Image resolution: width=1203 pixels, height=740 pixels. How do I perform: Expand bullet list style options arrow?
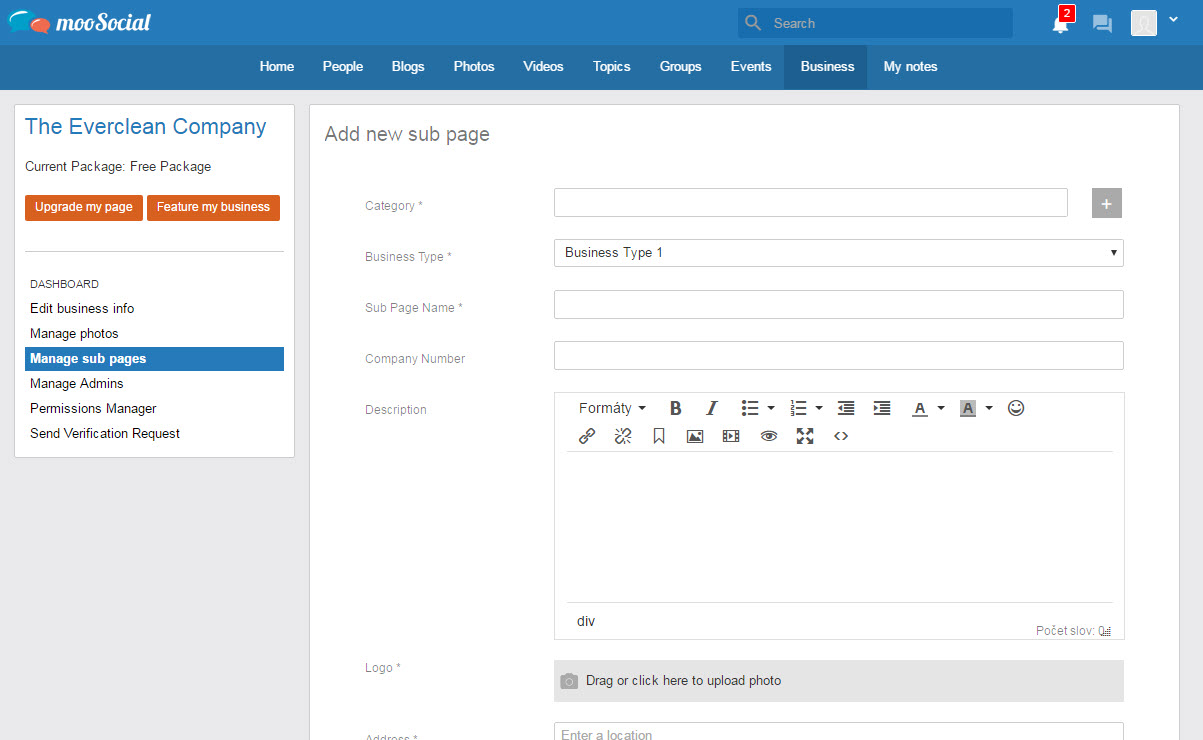click(771, 408)
